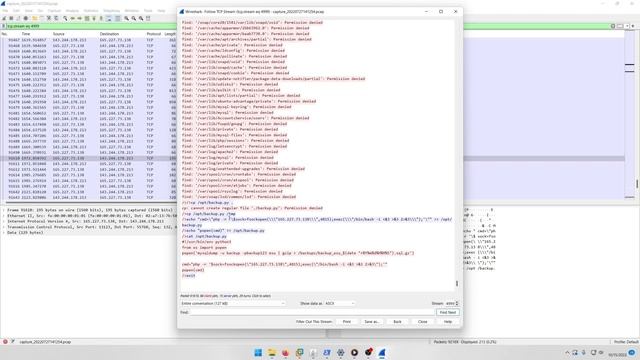The width and height of the screenshot is (640, 360).
Task: Click the Save as… button
Action: (371, 322)
